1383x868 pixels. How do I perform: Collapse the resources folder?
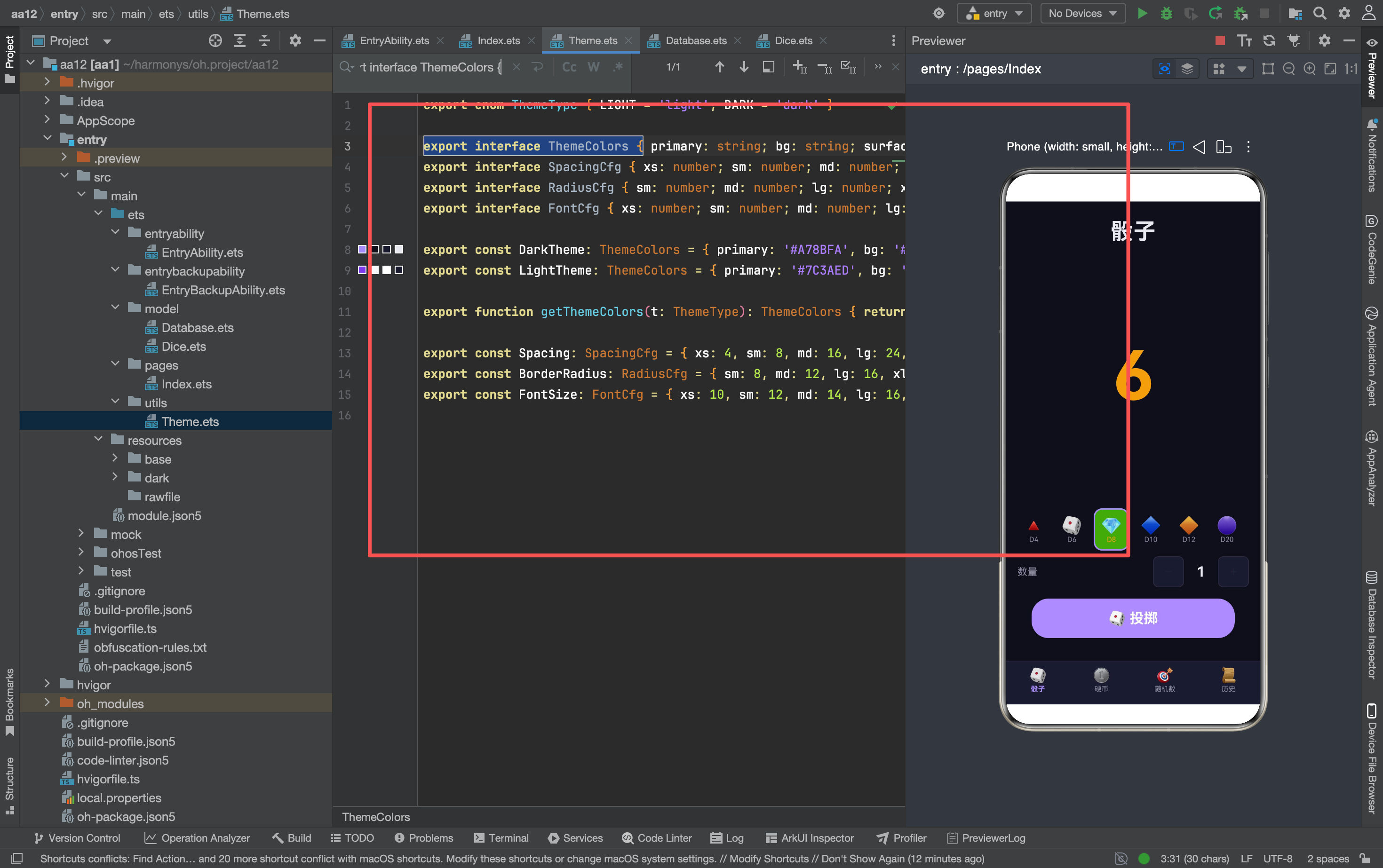[x=98, y=440]
